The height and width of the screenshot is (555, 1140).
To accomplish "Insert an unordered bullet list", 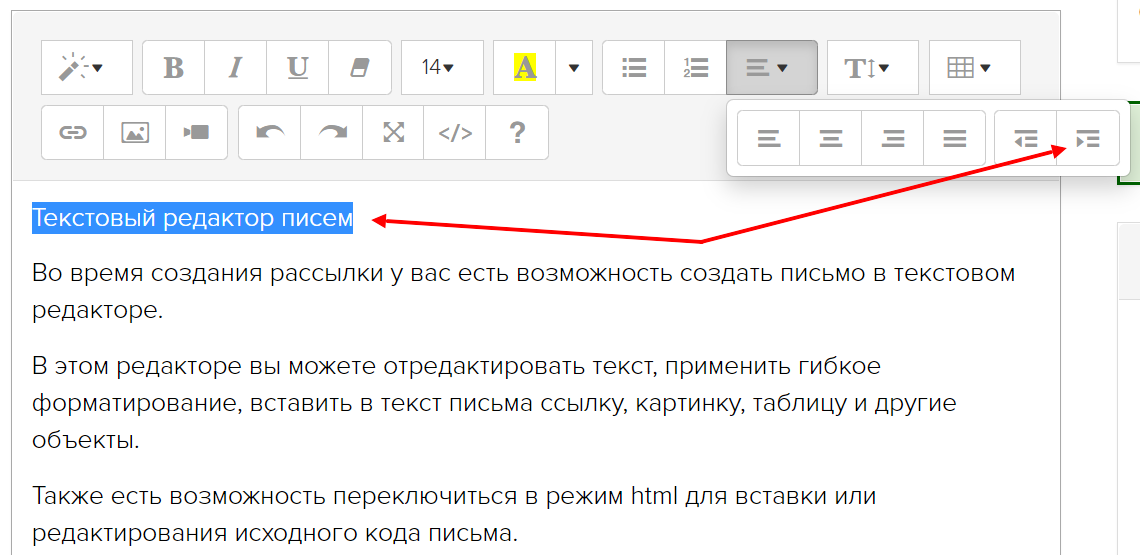I will 634,68.
